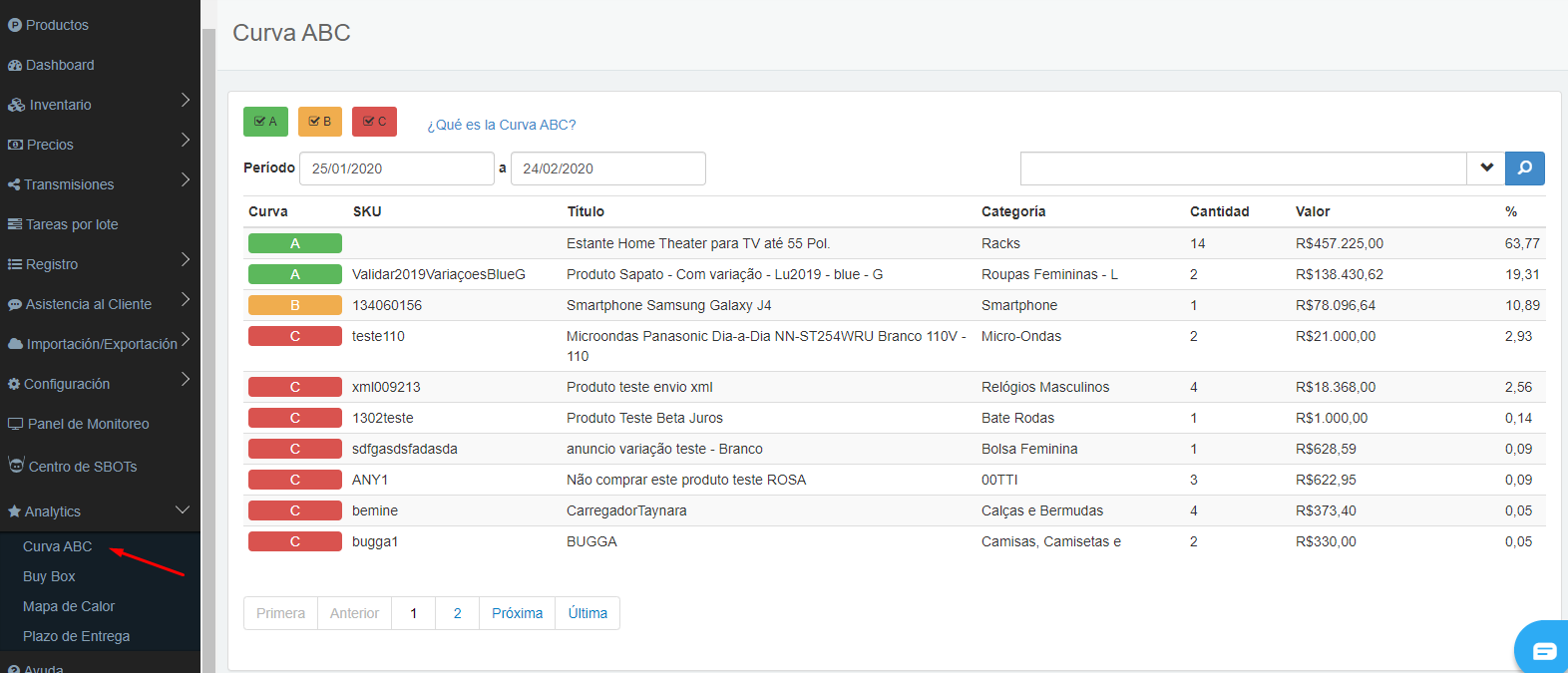This screenshot has height=673, width=1568.
Task: Click SKU Validar2019VariaçoesBlueG
Action: 439,274
